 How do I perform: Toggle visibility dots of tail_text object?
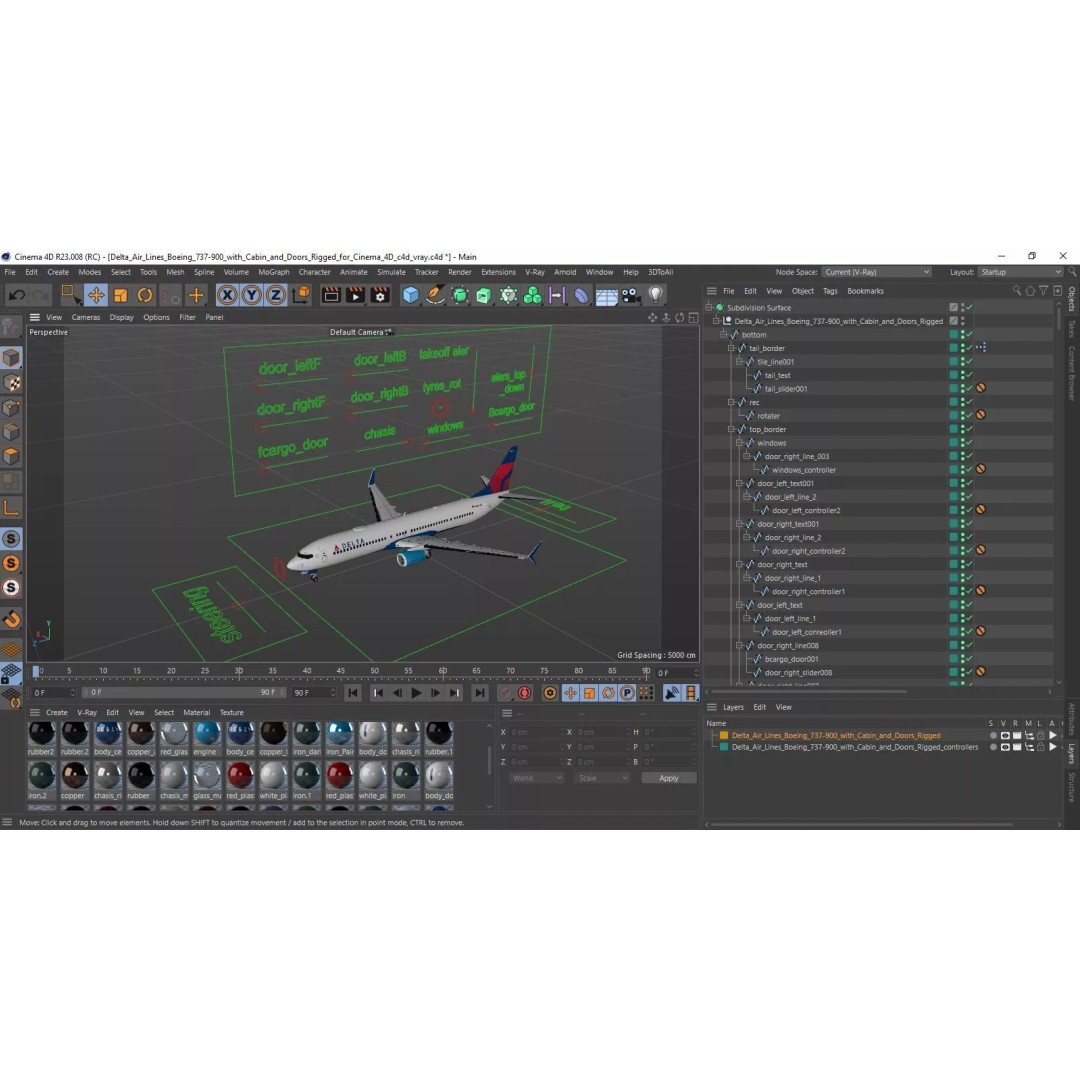[x=963, y=375]
